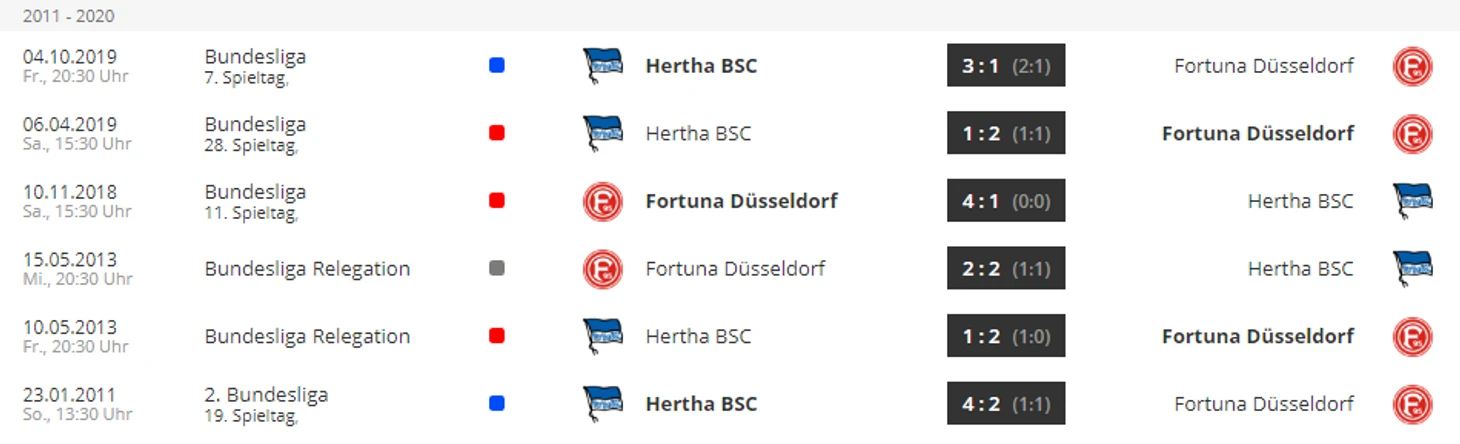Screen dimensions: 1460x444
Task: Open the 4:2 result from 23.01.2011
Action: coord(1006,404)
